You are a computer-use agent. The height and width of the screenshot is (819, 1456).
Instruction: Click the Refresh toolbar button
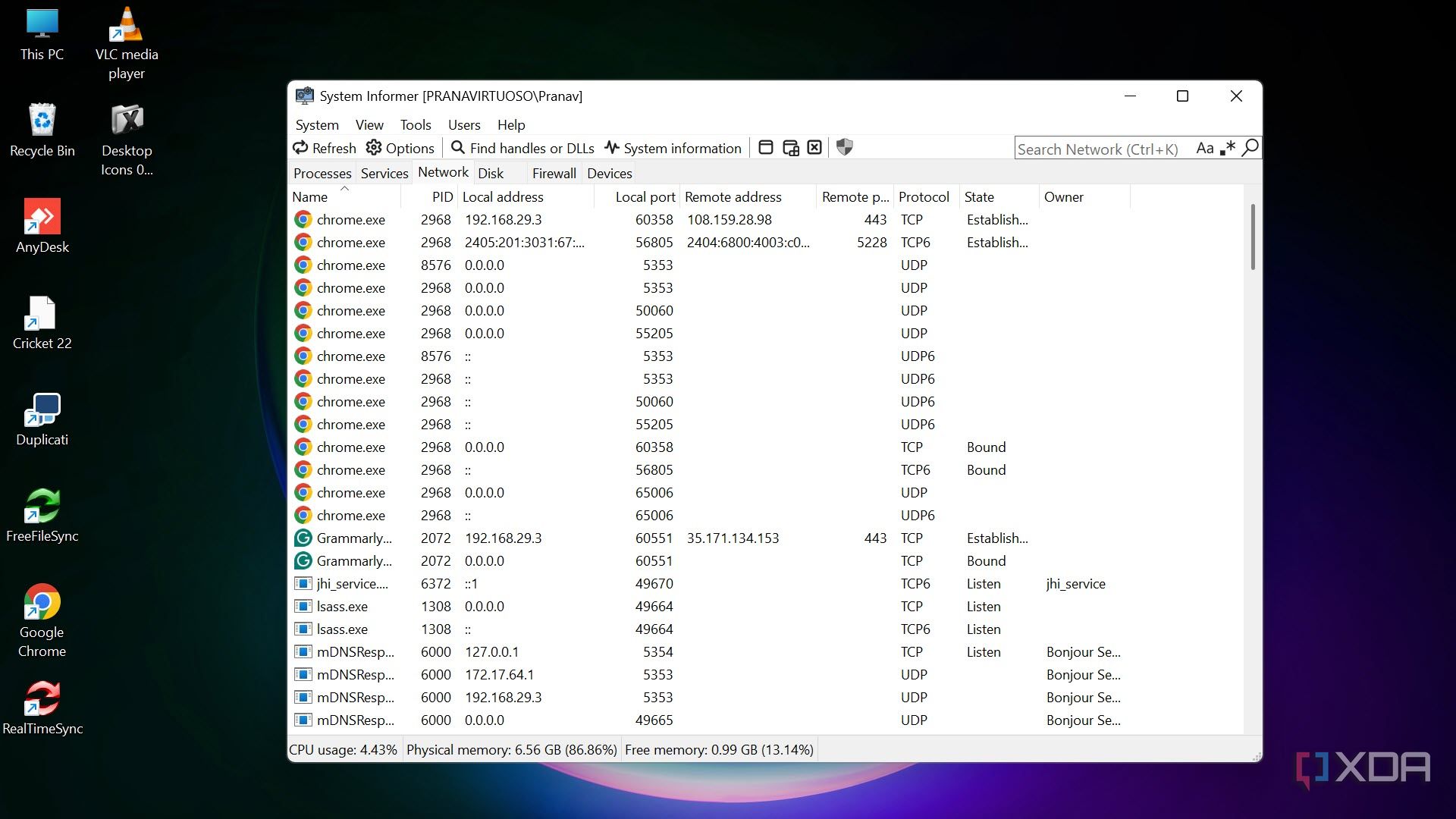point(325,148)
